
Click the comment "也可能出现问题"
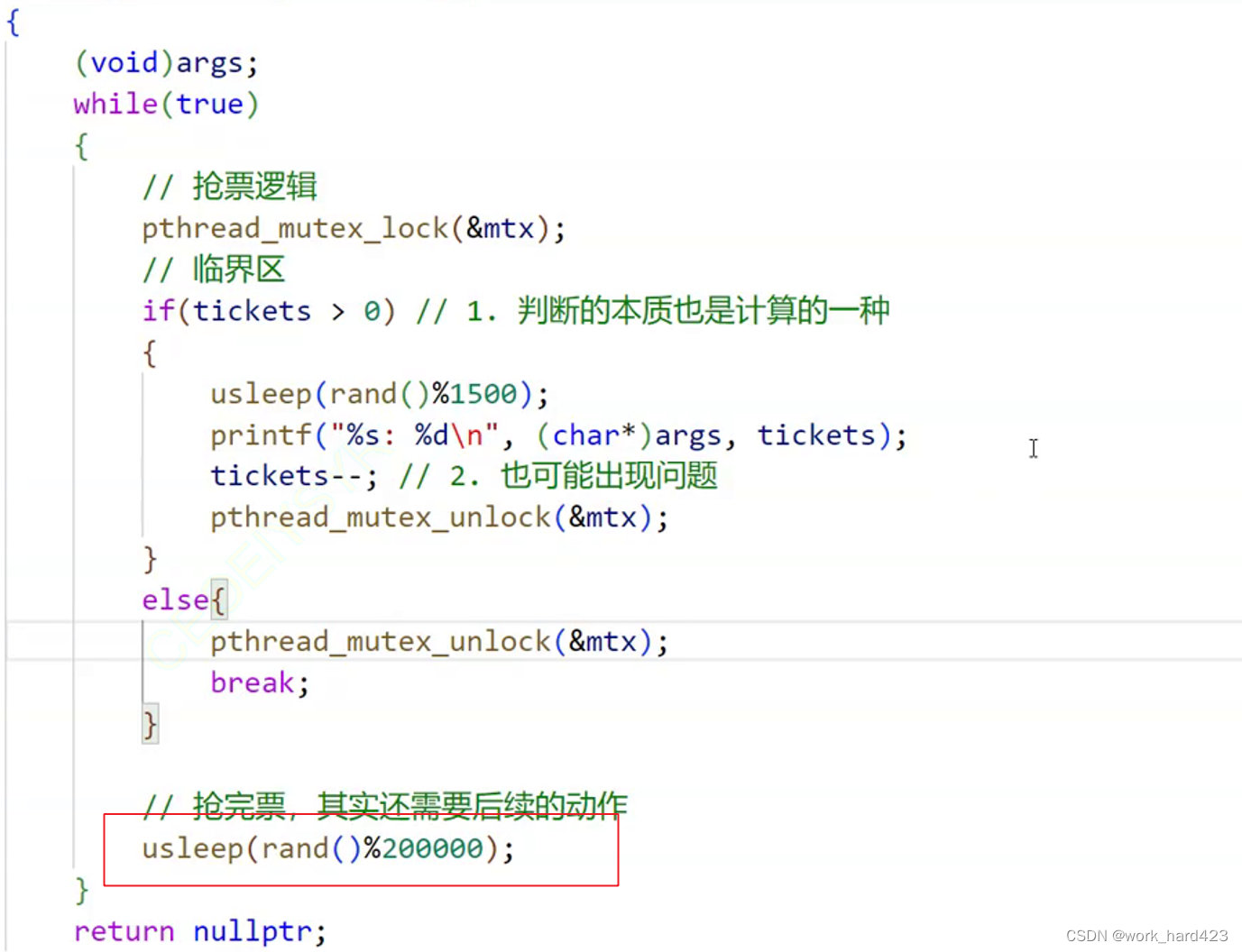[610, 476]
